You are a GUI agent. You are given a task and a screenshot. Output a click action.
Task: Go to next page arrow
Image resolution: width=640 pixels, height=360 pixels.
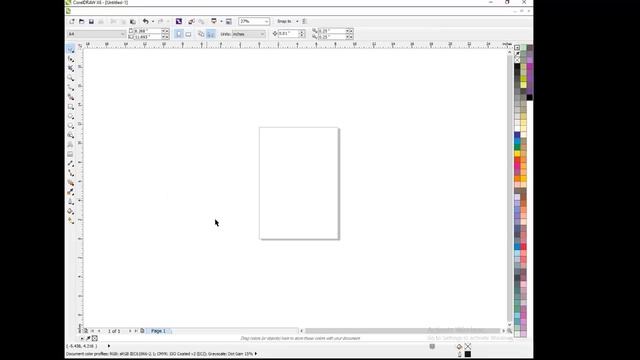(x=130, y=331)
